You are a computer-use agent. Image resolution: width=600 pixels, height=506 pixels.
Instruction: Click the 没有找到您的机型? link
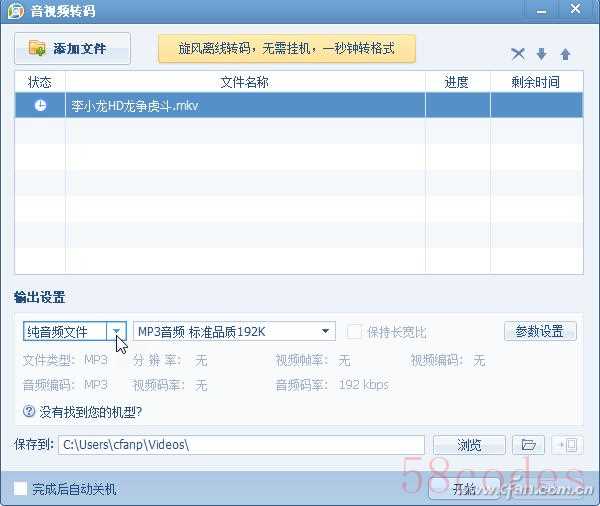90,411
